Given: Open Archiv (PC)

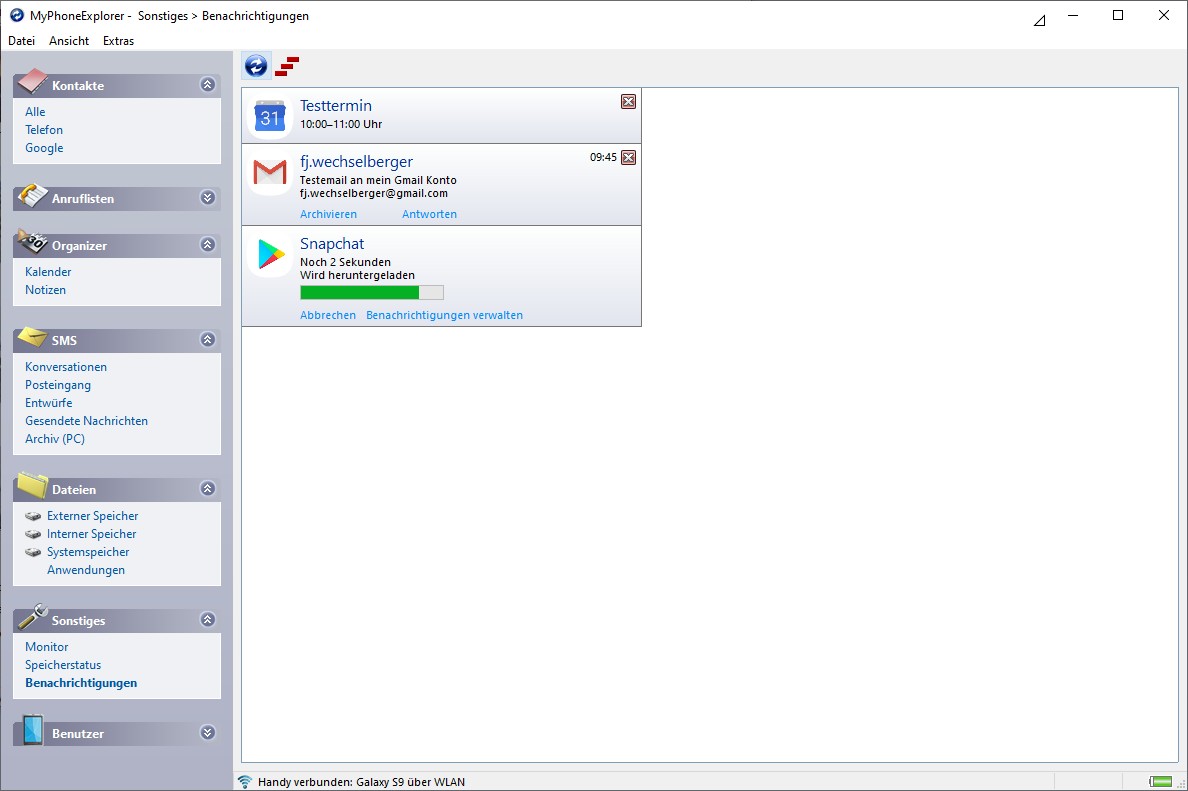Looking at the screenshot, I should (x=55, y=439).
